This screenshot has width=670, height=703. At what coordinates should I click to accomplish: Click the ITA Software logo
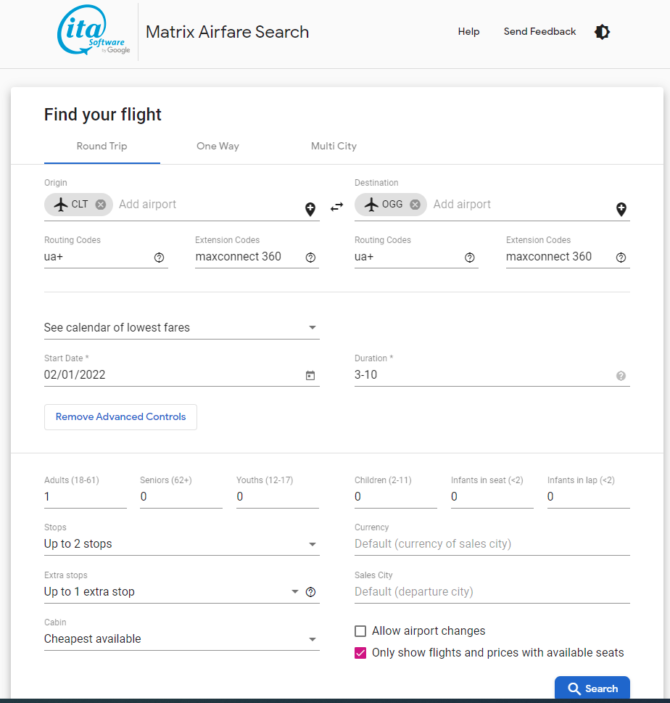tap(93, 30)
